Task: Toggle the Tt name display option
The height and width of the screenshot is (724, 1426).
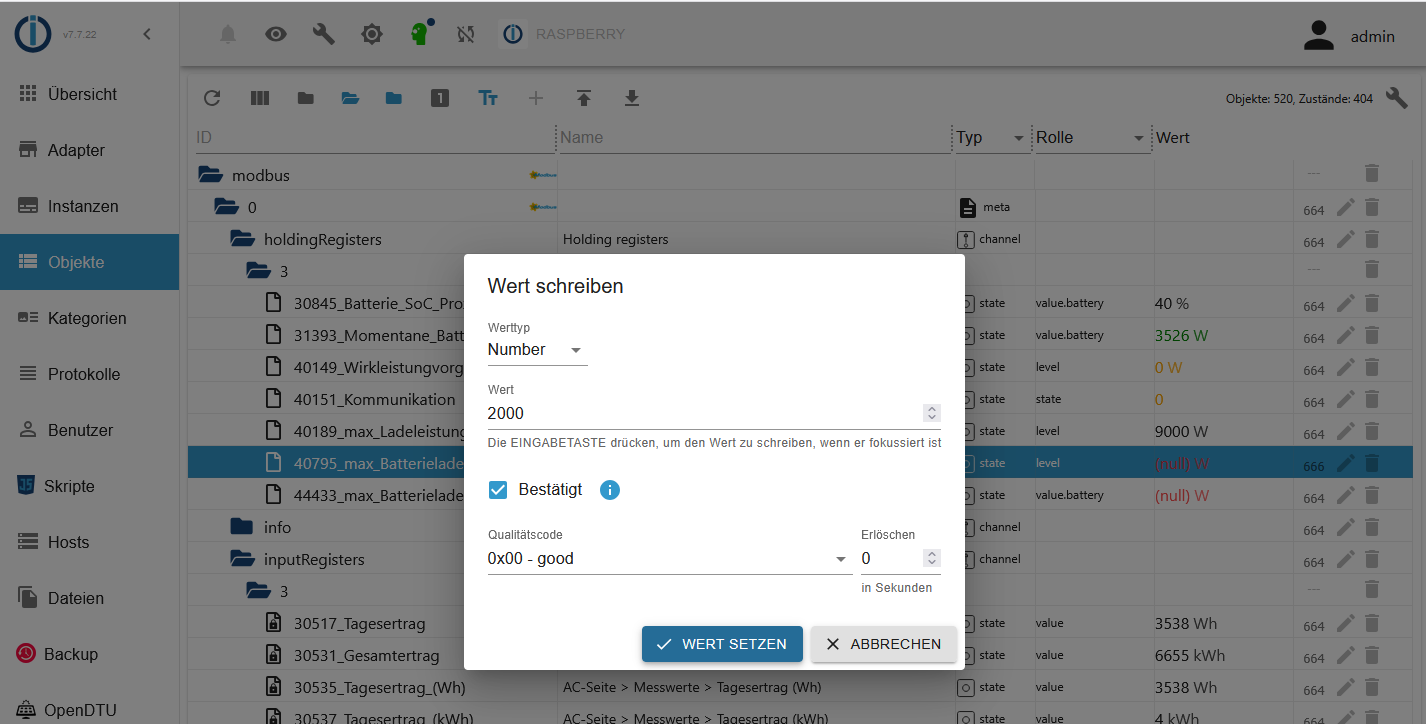Action: click(x=488, y=98)
